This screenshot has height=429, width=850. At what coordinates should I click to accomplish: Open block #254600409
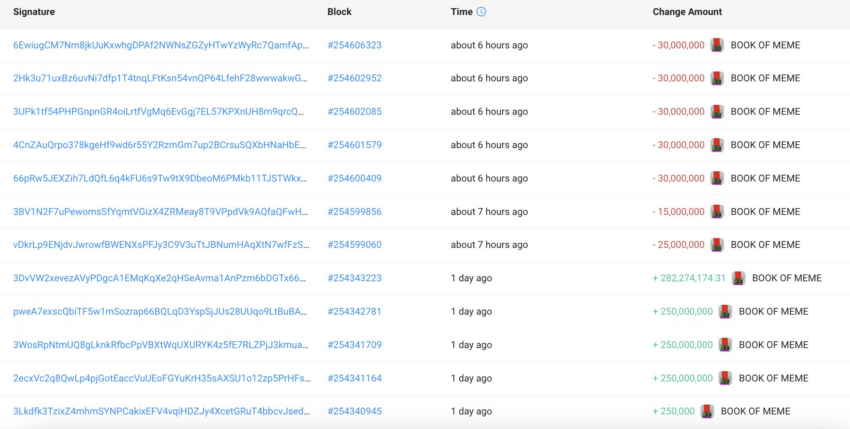(355, 178)
